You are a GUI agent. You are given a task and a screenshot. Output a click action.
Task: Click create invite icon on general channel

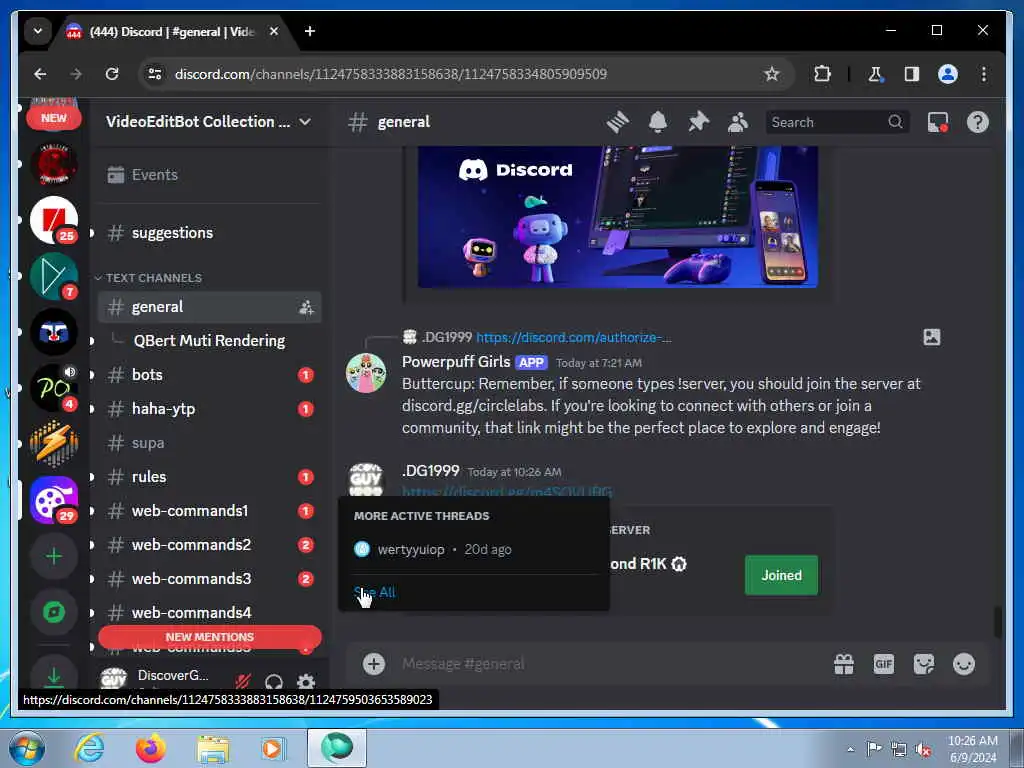pos(306,308)
